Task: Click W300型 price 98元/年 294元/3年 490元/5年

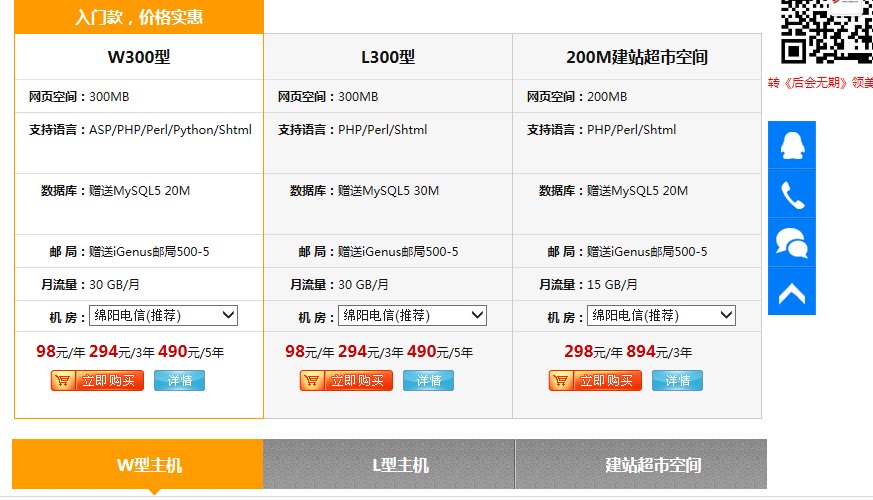Action: click(x=130, y=352)
